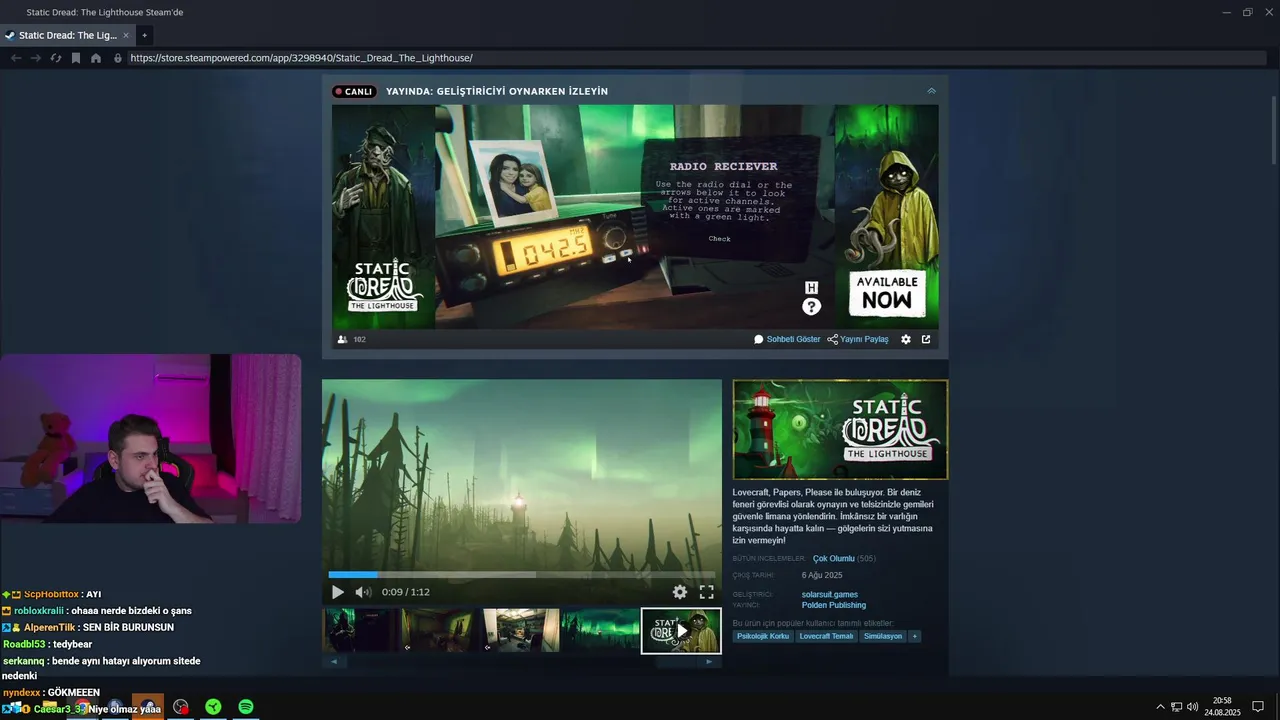The image size is (1280, 720).
Task: Click the question mark help icon in broadcast
Action: [x=812, y=307]
